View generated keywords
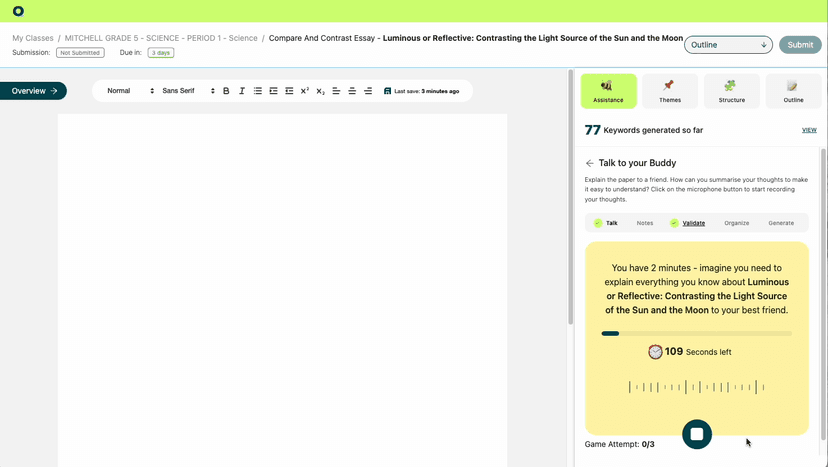The height and width of the screenshot is (467, 828). click(809, 130)
